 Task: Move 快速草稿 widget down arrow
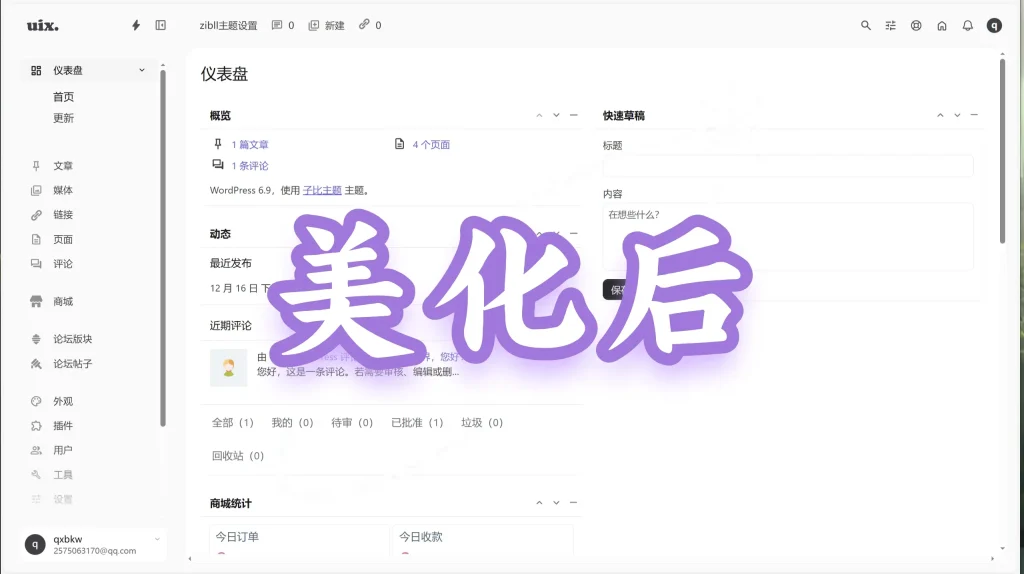957,115
